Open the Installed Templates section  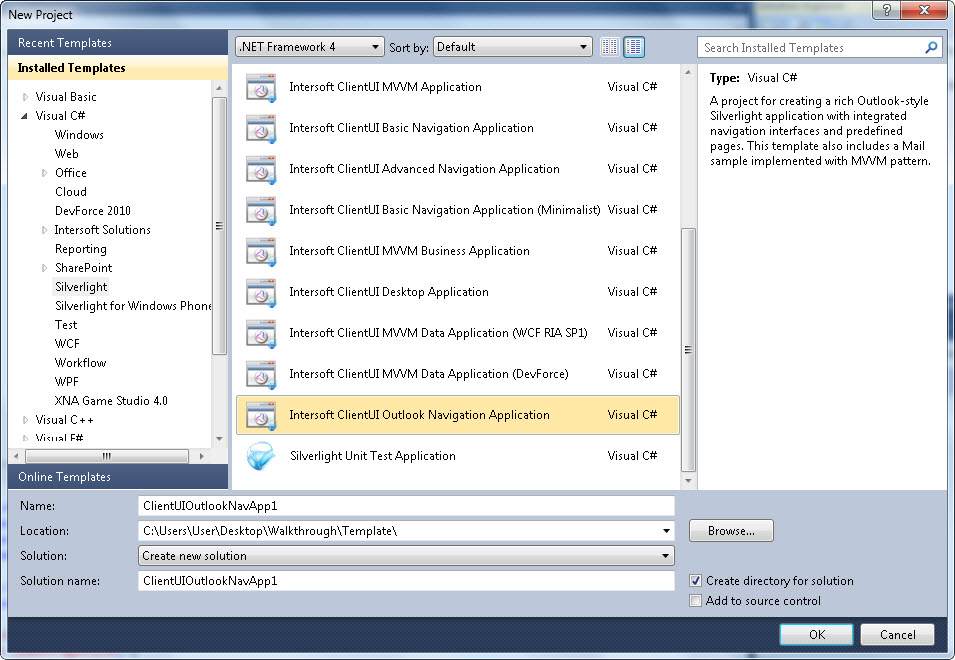[x=118, y=68]
